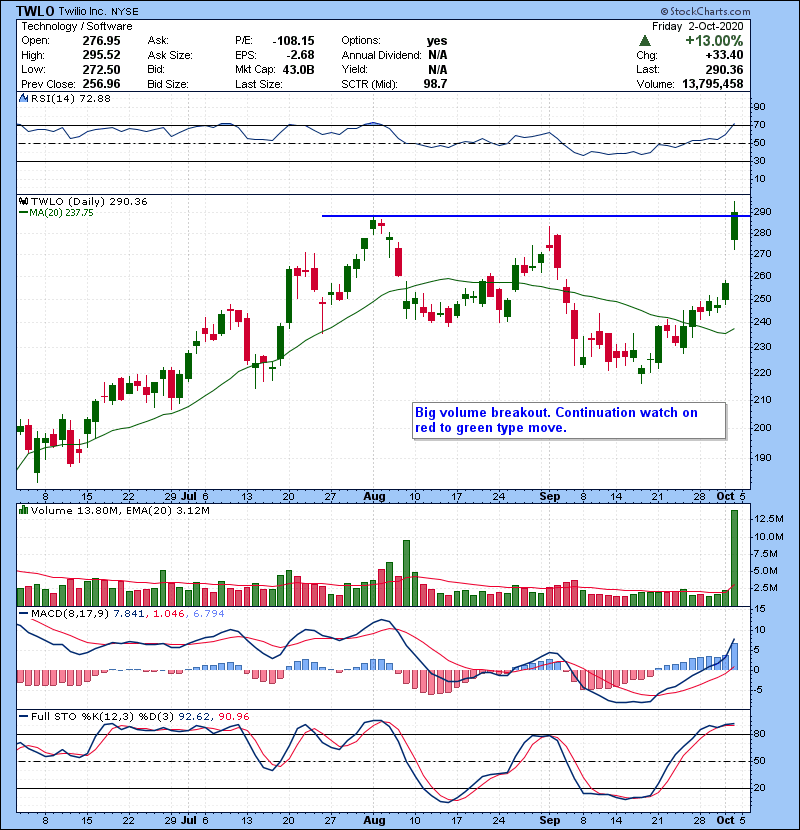Click Oct on the bottom stochastic date axis
Image resolution: width=800 pixels, height=830 pixels.
pos(725,820)
